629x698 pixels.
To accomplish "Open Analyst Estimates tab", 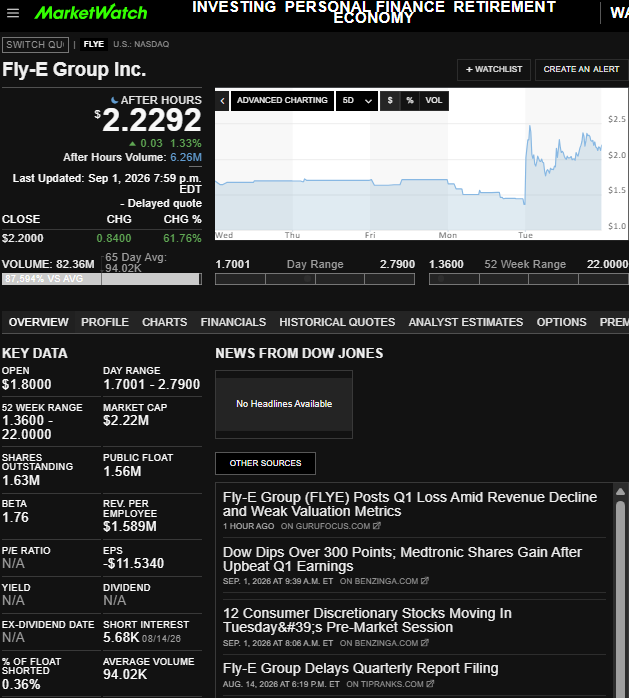I will (466, 322).
